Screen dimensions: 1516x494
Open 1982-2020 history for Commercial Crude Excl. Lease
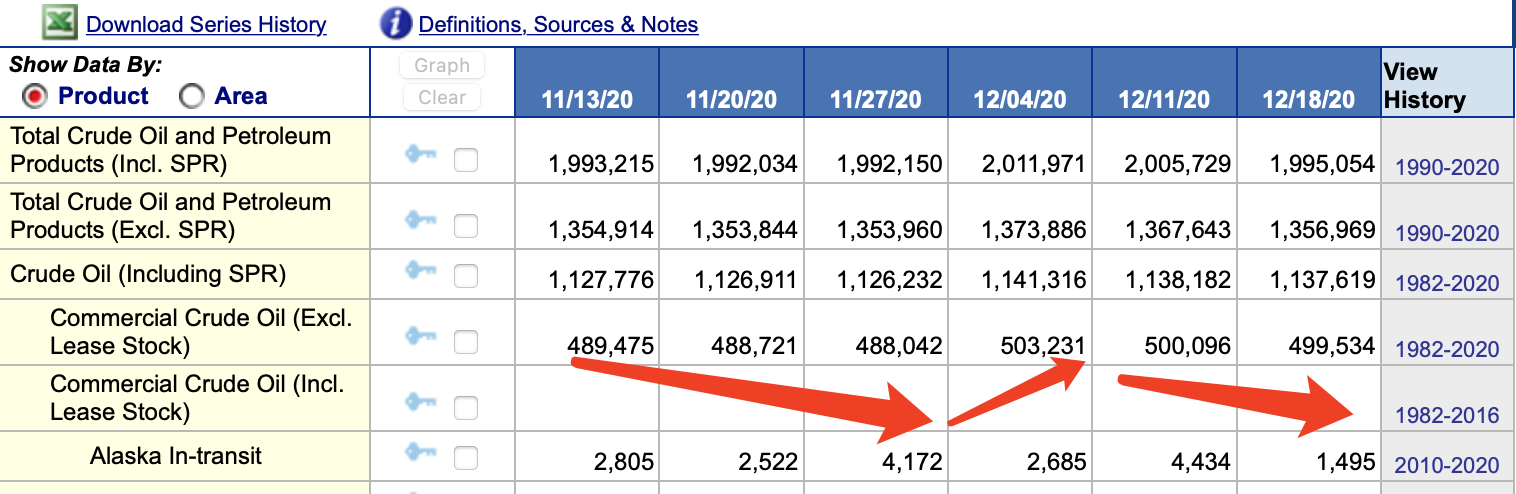coord(1447,349)
